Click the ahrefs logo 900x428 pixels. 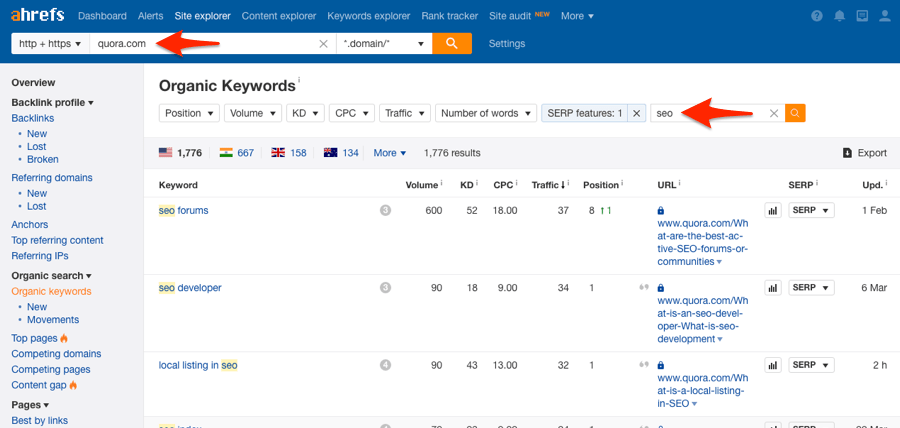(37, 15)
